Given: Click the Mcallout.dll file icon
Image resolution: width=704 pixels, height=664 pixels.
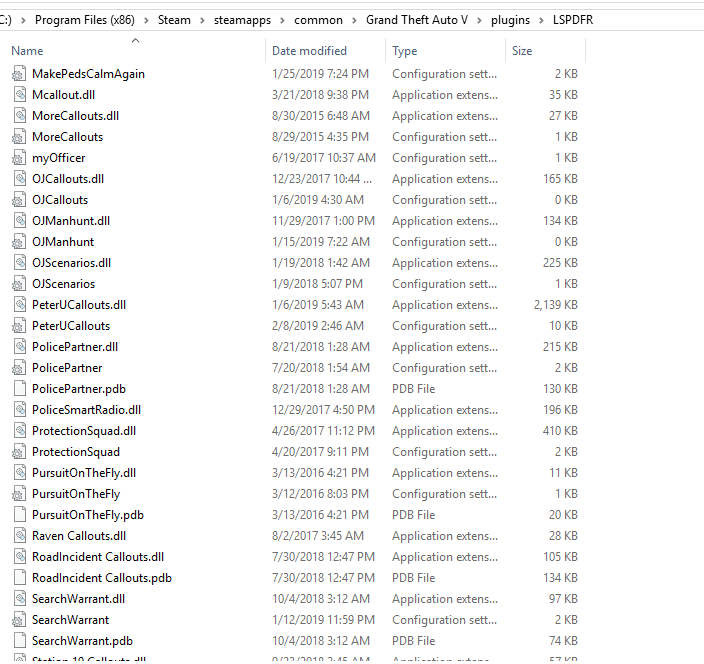Looking at the screenshot, I should pos(19,95).
